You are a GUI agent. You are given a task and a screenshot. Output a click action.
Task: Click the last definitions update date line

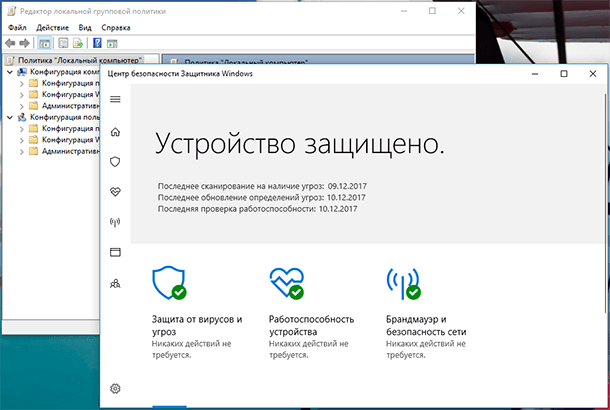coord(261,197)
